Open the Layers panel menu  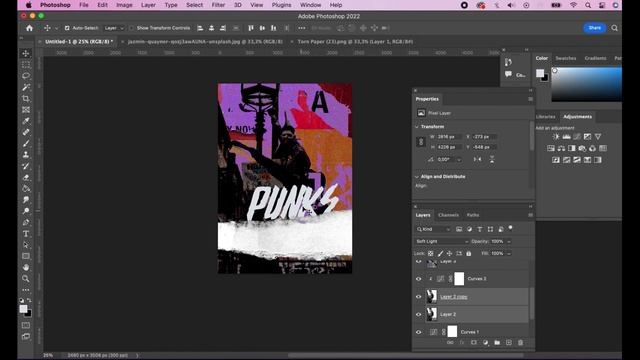530,215
